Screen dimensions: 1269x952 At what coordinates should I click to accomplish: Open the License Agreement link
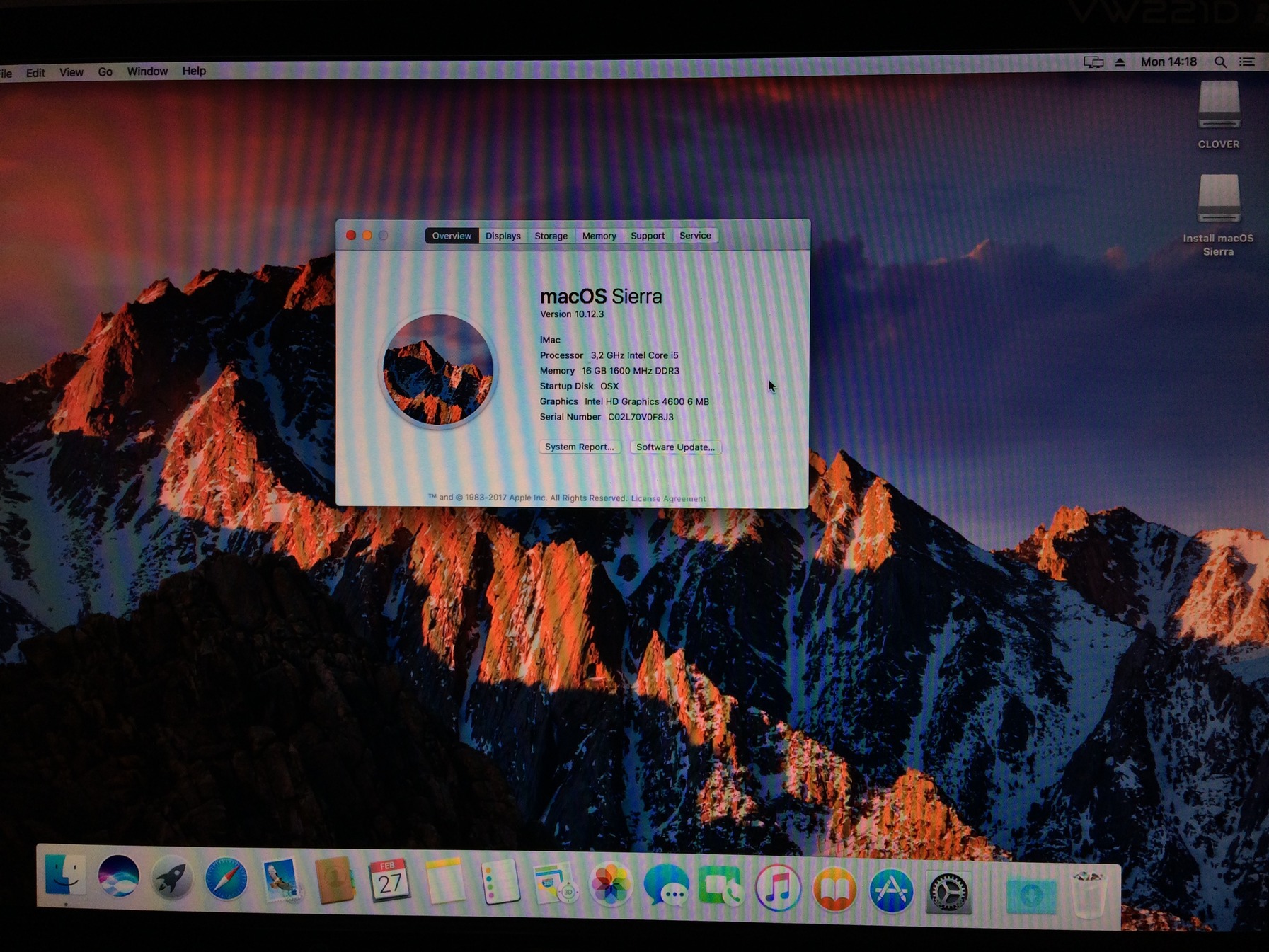click(668, 498)
